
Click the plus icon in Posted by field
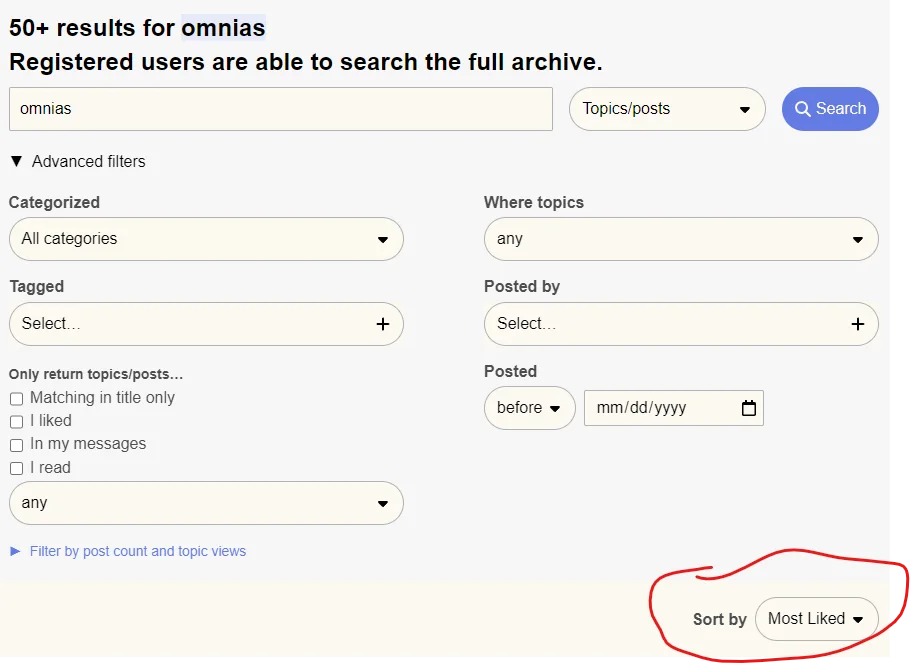(x=858, y=324)
